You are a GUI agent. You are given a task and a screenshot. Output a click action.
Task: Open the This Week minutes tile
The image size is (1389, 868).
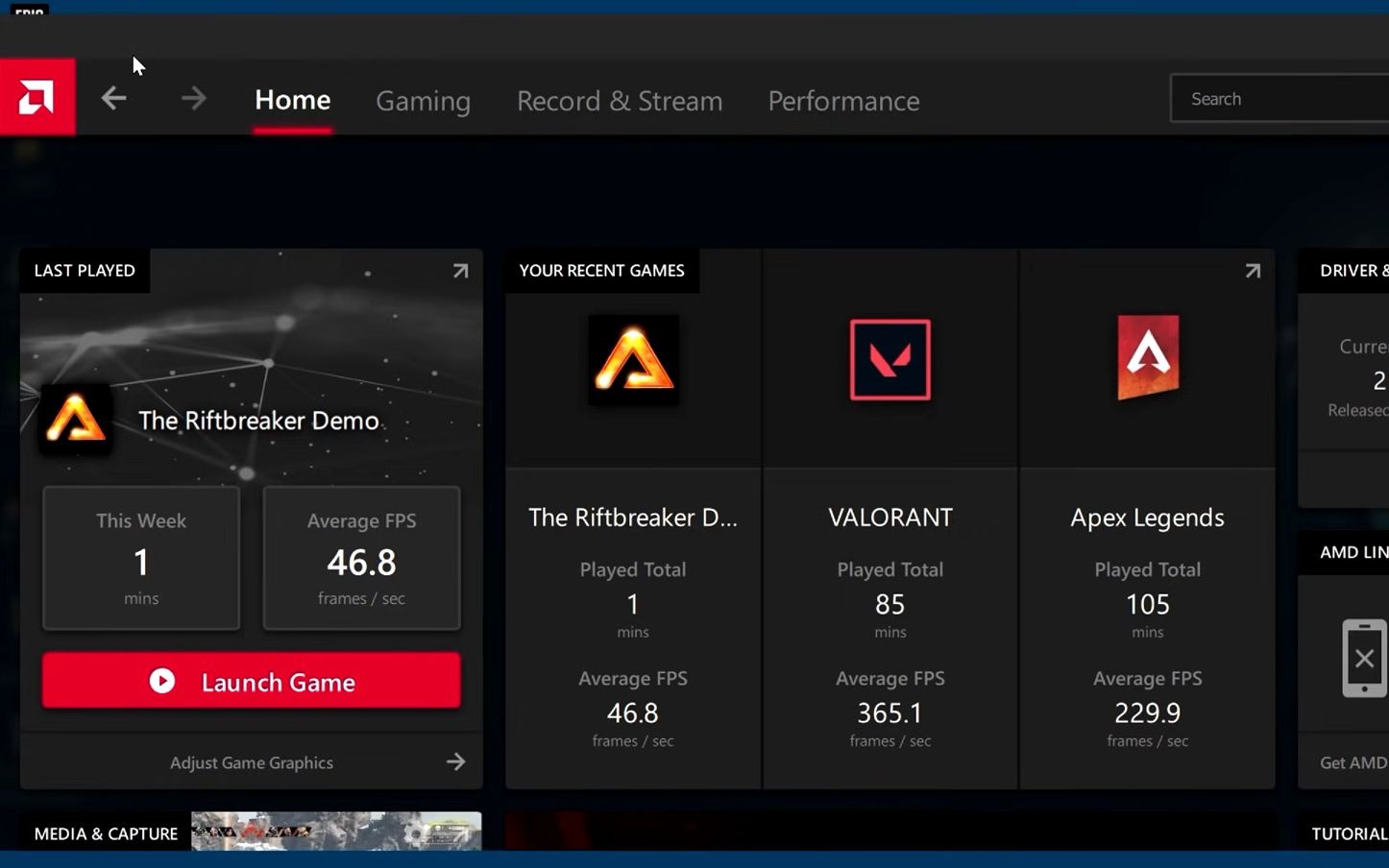coord(141,558)
